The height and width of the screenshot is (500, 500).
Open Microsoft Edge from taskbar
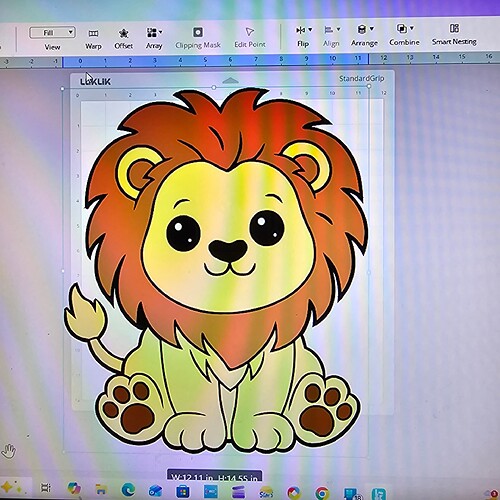tap(128, 490)
